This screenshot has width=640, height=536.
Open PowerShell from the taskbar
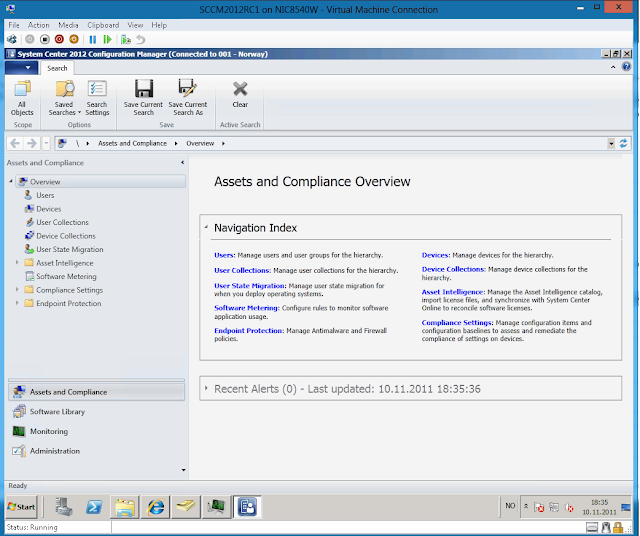click(x=94, y=507)
